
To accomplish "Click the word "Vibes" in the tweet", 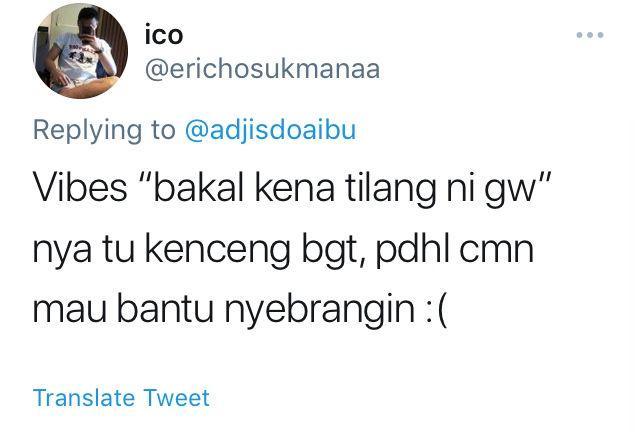I will [80, 187].
